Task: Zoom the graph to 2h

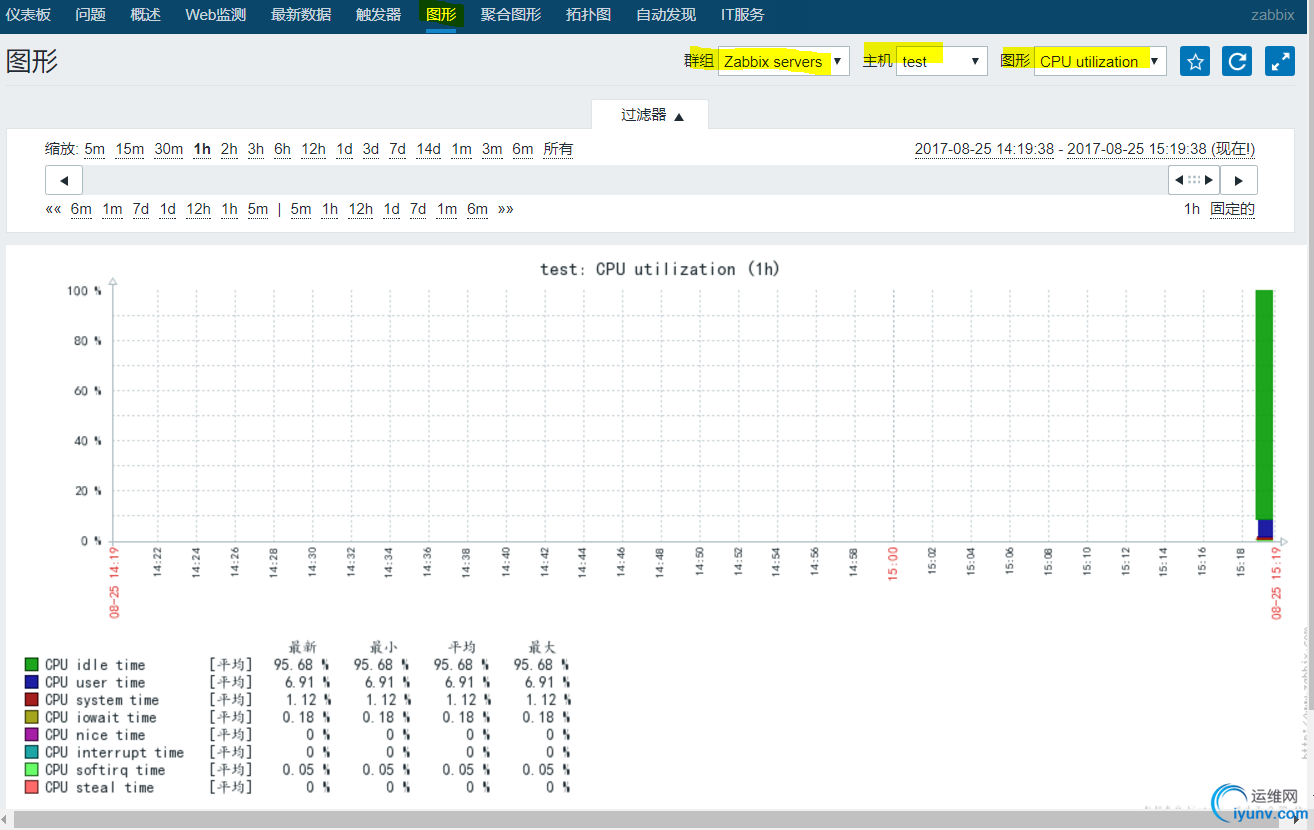Action: coord(229,149)
